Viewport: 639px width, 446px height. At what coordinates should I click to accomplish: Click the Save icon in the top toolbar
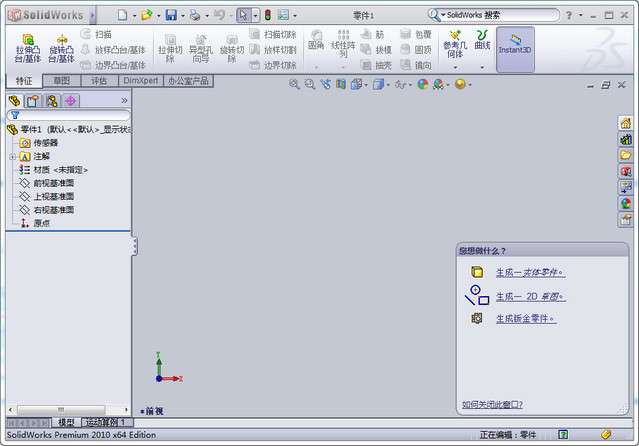pos(171,15)
